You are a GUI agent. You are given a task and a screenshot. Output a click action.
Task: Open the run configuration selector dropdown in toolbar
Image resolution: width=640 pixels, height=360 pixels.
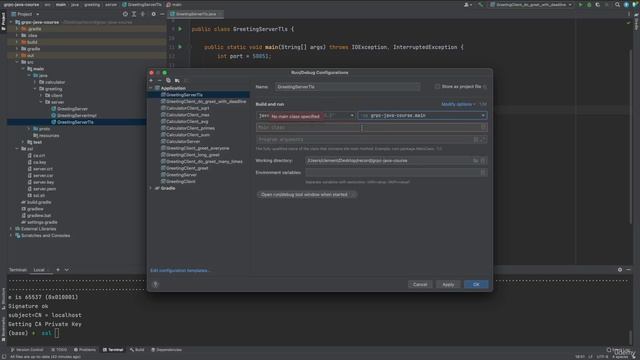click(532, 5)
